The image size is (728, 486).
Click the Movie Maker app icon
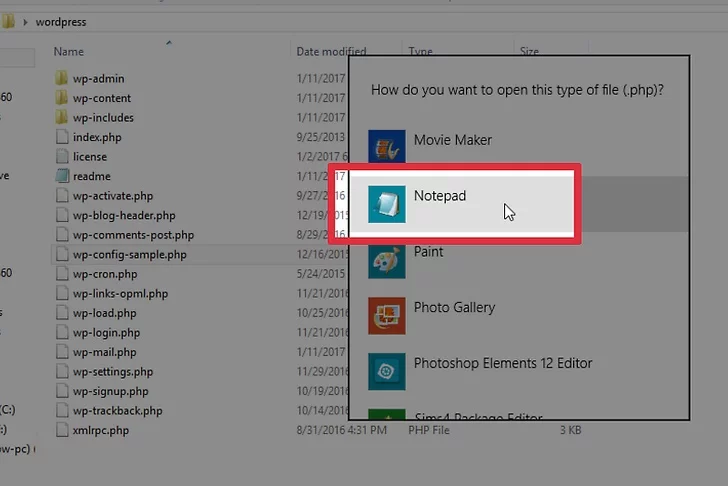386,147
